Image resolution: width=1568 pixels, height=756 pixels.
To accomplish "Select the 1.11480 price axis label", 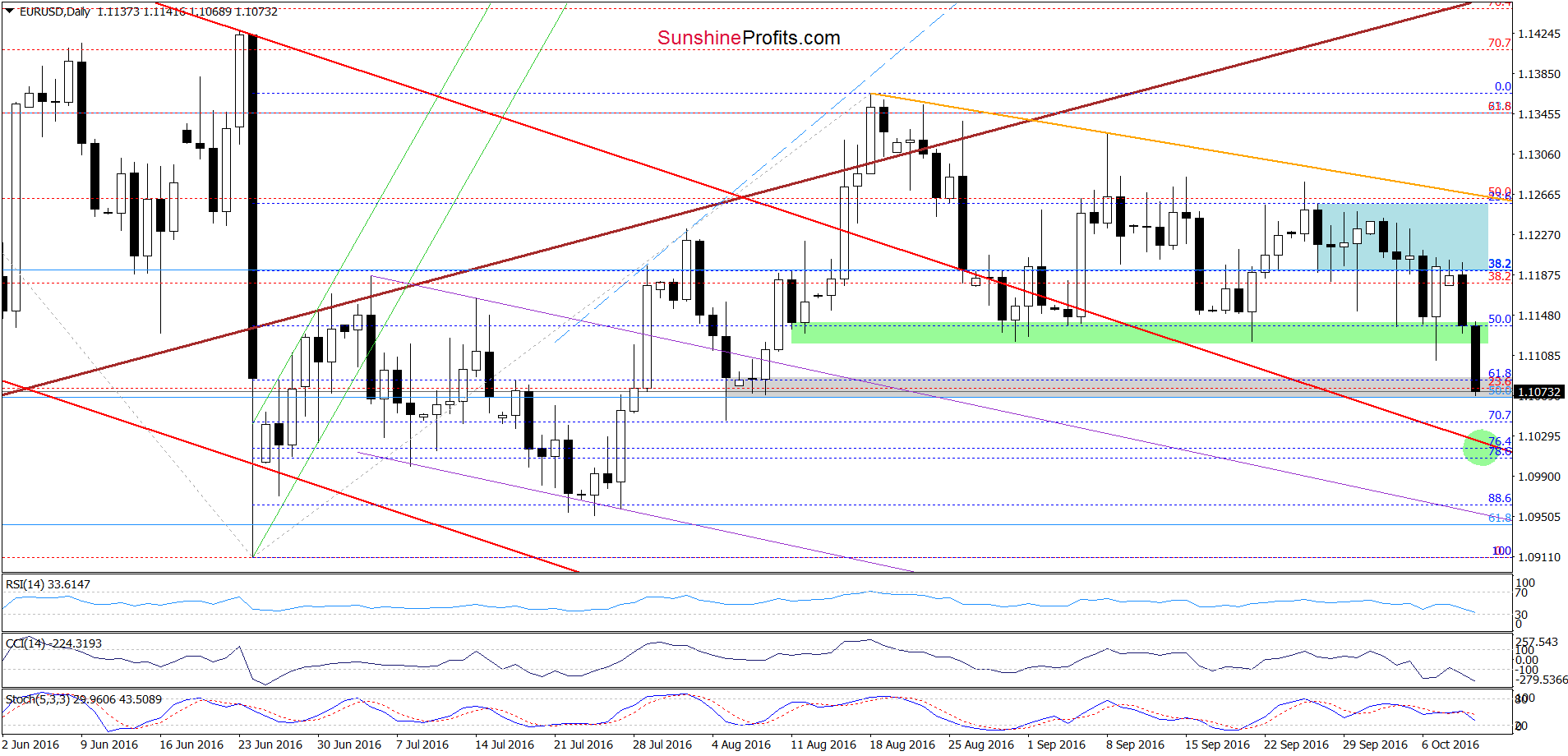I will click(1538, 316).
